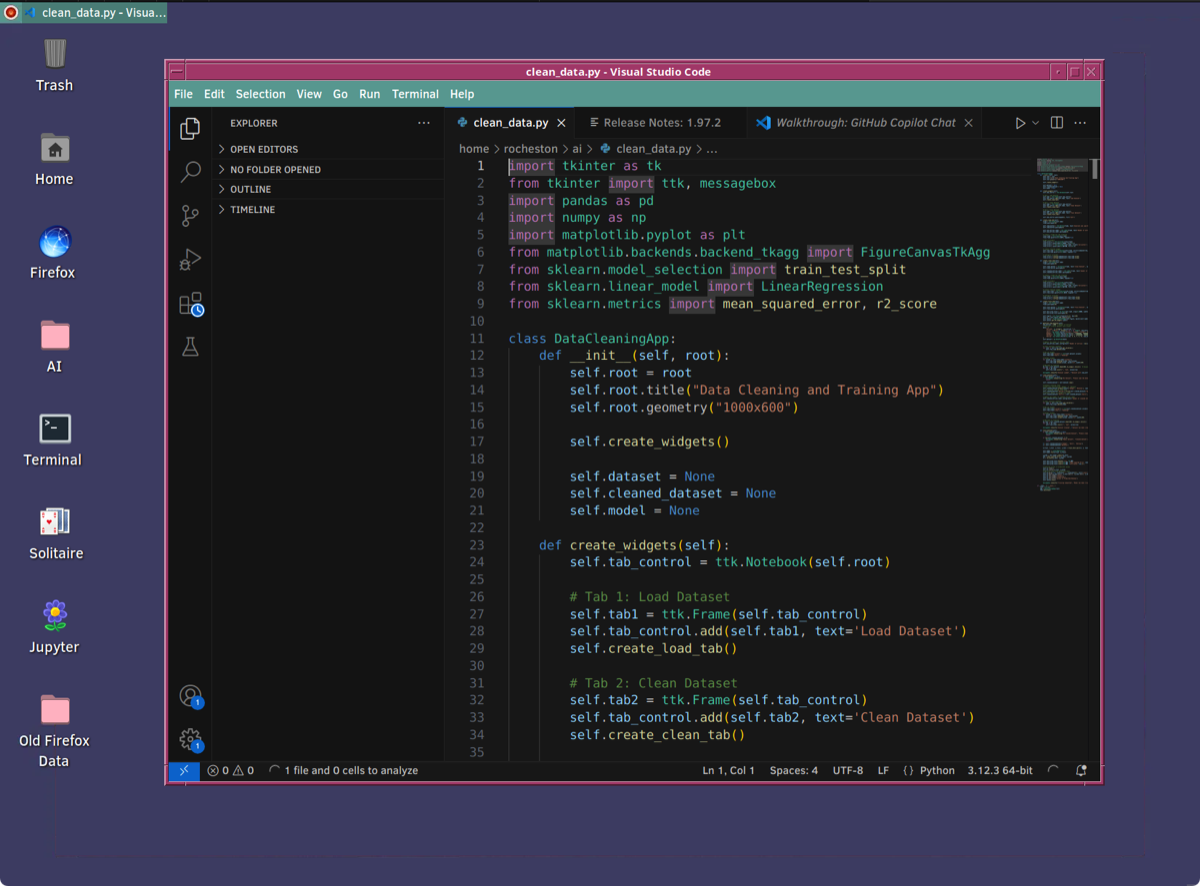Open the Run and Debug view
Image resolution: width=1200 pixels, height=886 pixels.
pos(190,260)
